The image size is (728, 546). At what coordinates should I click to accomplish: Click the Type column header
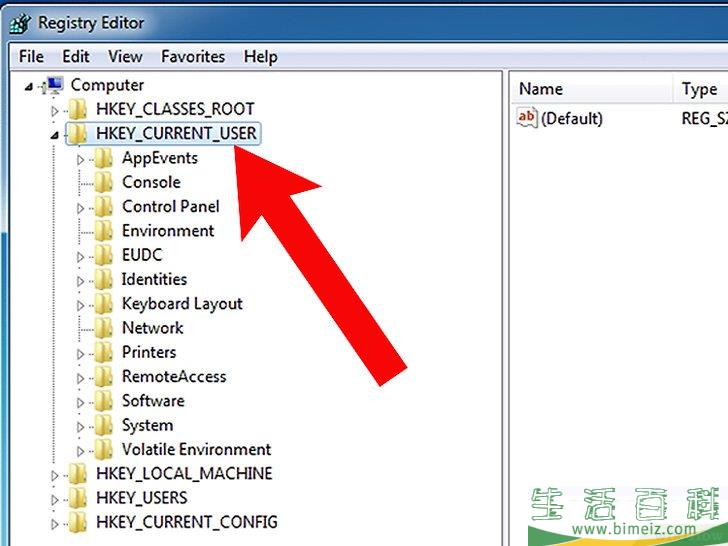pos(700,89)
